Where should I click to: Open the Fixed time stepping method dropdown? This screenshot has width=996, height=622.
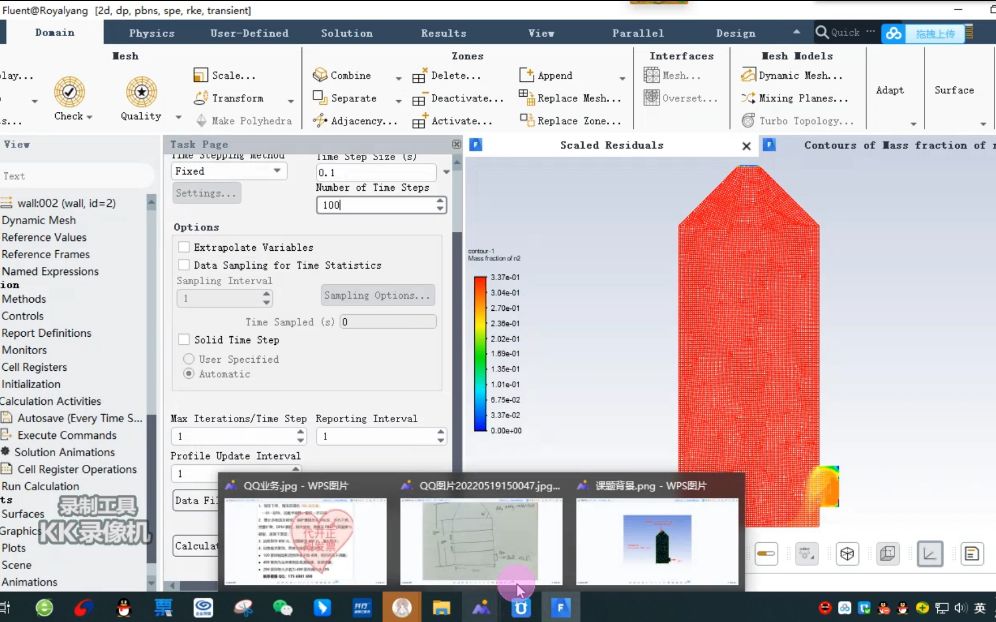pyautogui.click(x=229, y=171)
